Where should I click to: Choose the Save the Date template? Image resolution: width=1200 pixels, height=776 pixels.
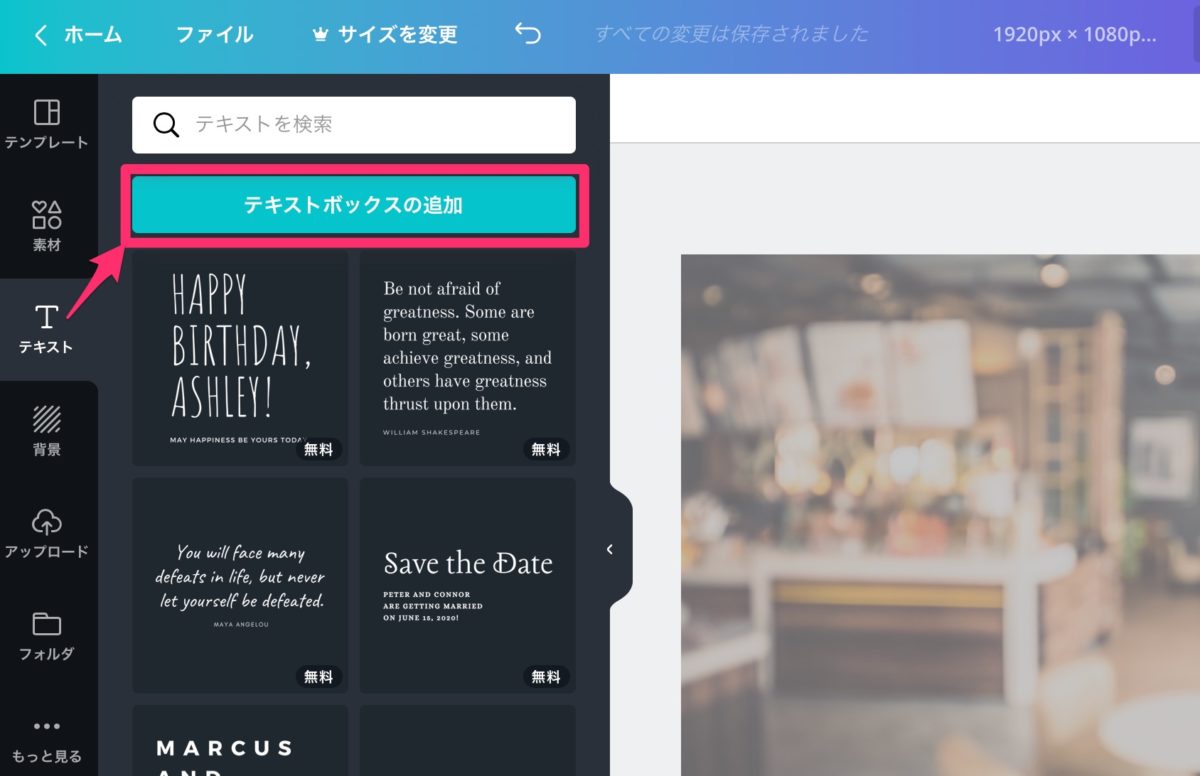(468, 585)
